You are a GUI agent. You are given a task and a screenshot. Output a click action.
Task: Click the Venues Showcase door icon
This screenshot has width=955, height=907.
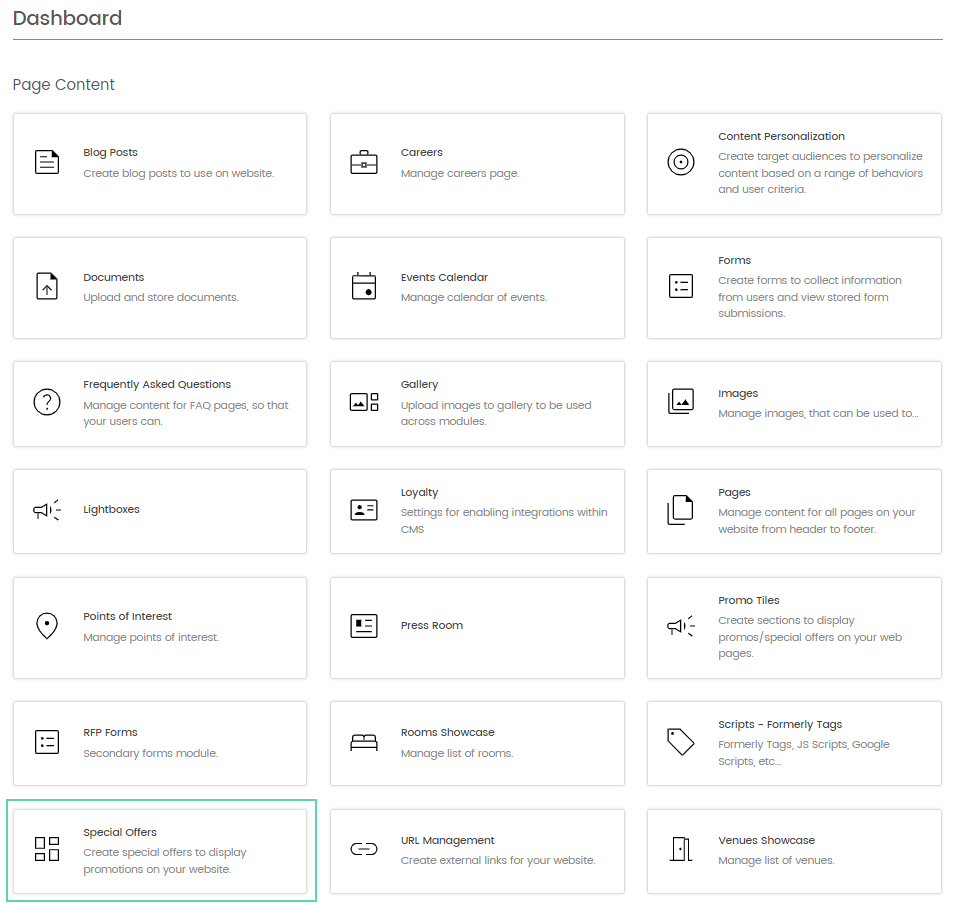(x=680, y=849)
